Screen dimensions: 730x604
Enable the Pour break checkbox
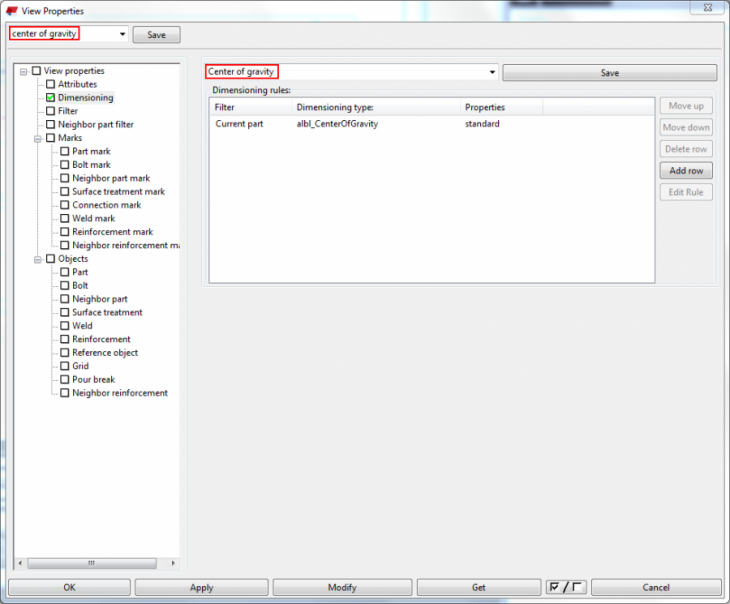(x=65, y=380)
